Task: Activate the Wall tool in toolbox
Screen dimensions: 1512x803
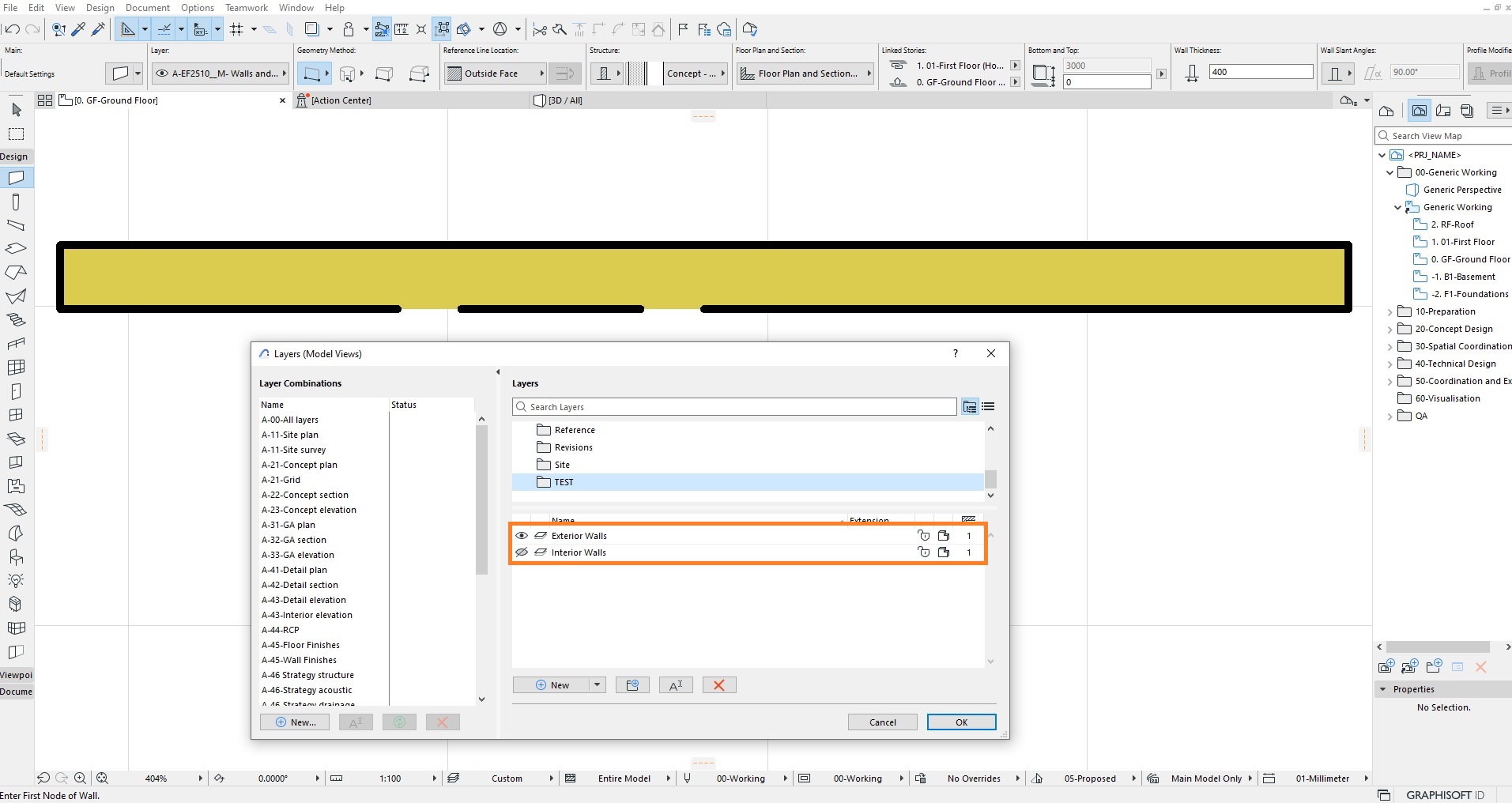Action: [x=17, y=177]
